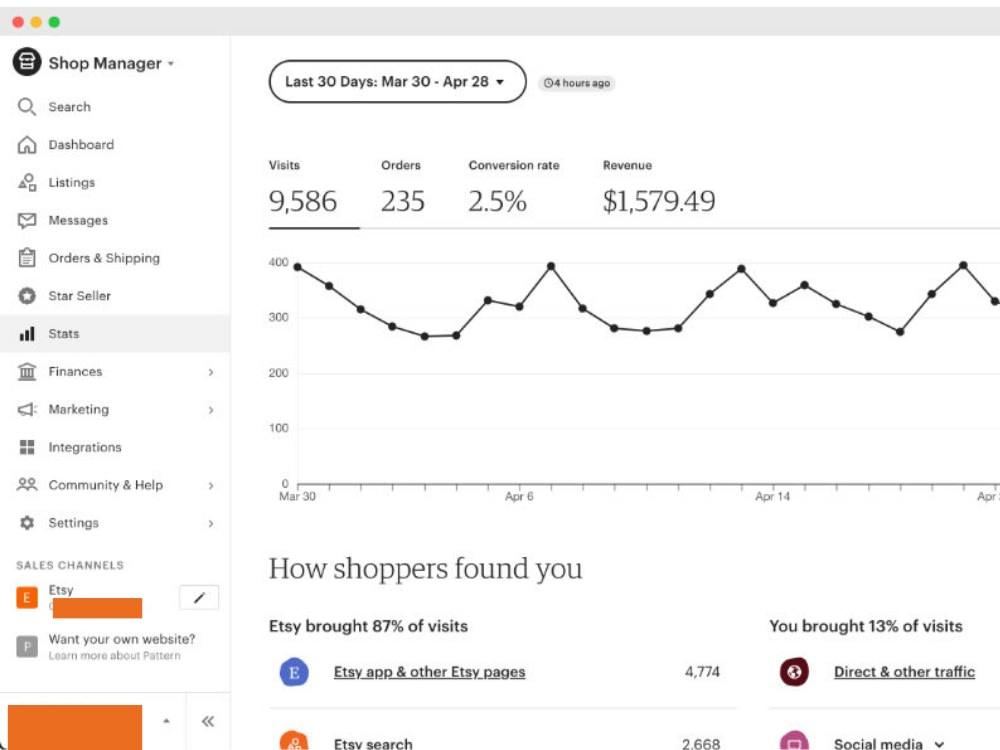Open Direct & other traffic link
Viewport: 1000px width, 750px height.
[904, 672]
